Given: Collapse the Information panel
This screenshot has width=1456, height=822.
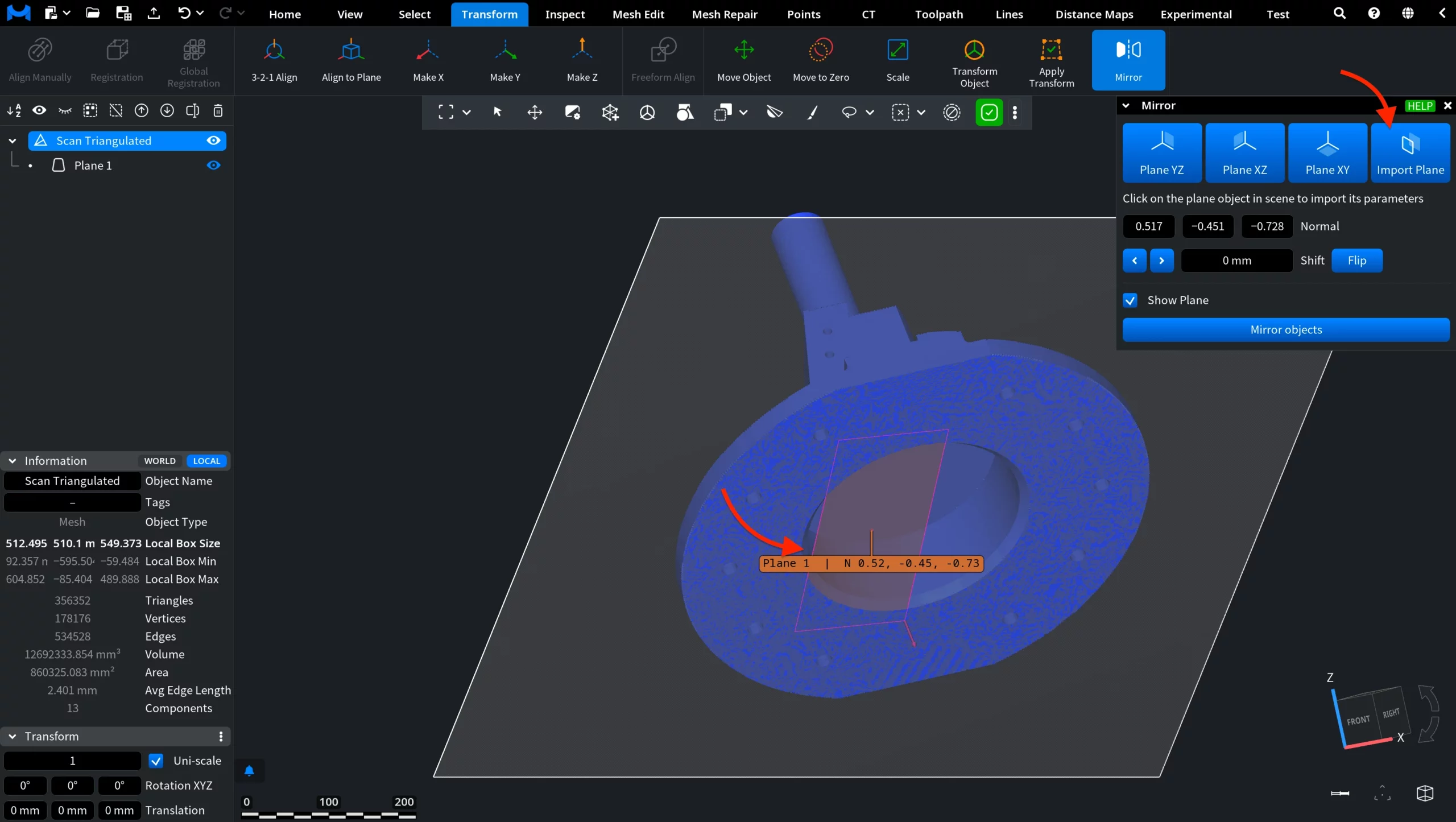Looking at the screenshot, I should (12, 461).
